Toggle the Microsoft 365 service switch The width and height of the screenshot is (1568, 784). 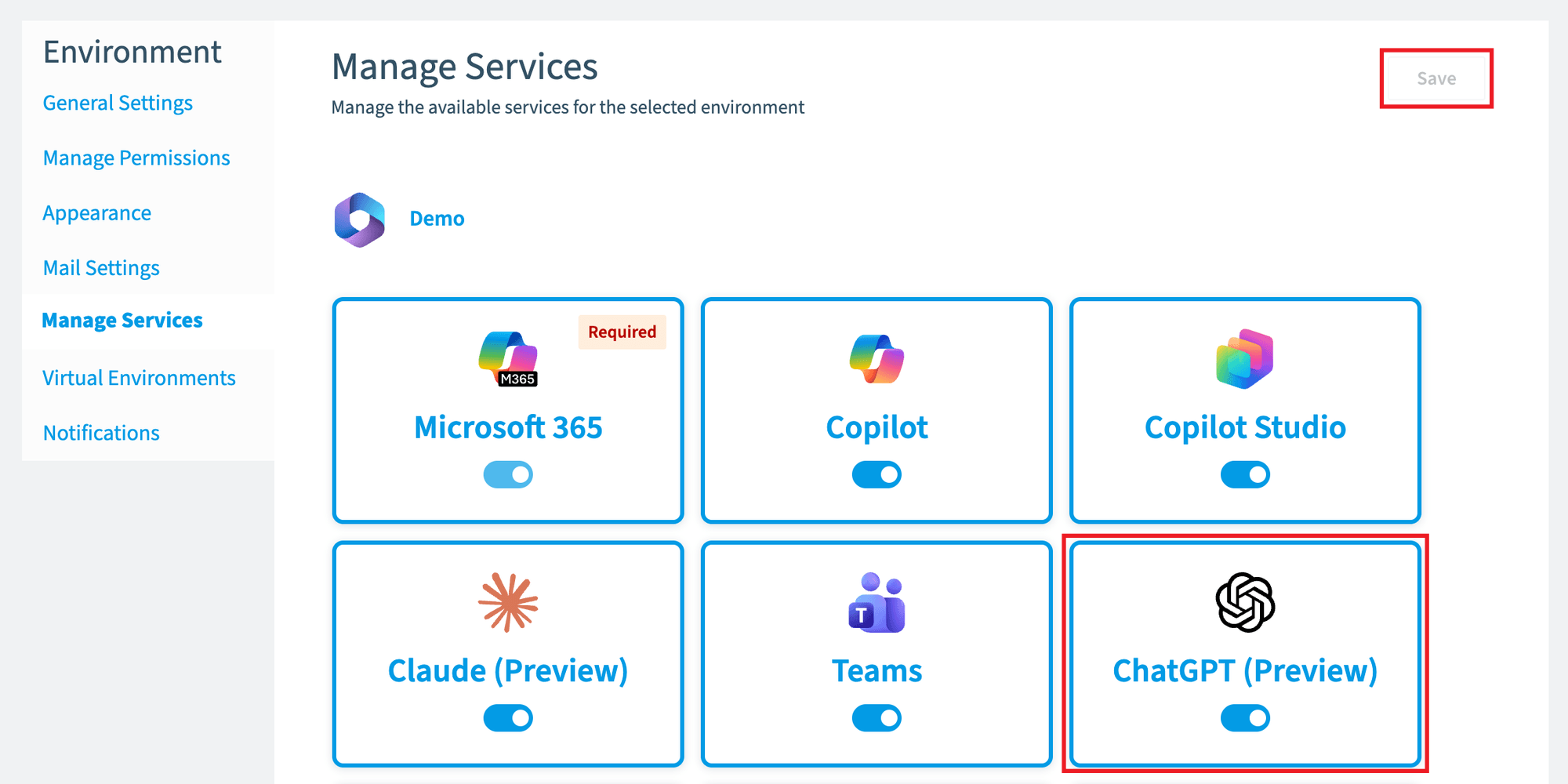tap(508, 474)
